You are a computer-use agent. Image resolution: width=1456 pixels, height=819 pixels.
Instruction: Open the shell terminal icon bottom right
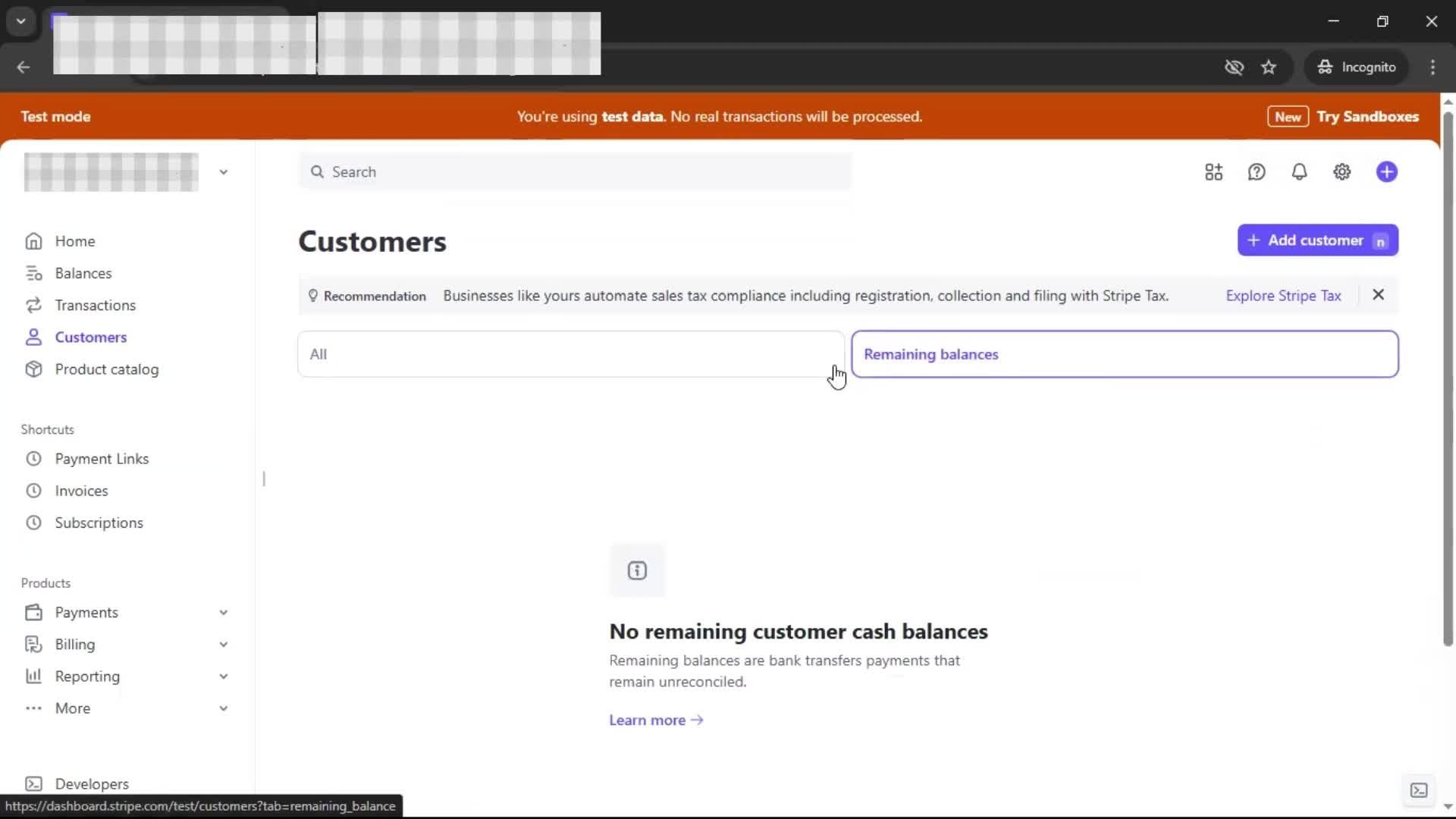point(1418,790)
